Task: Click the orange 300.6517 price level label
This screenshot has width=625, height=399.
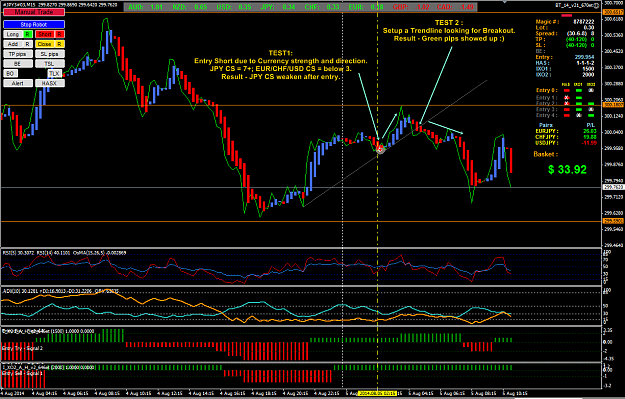Action: tap(613, 12)
